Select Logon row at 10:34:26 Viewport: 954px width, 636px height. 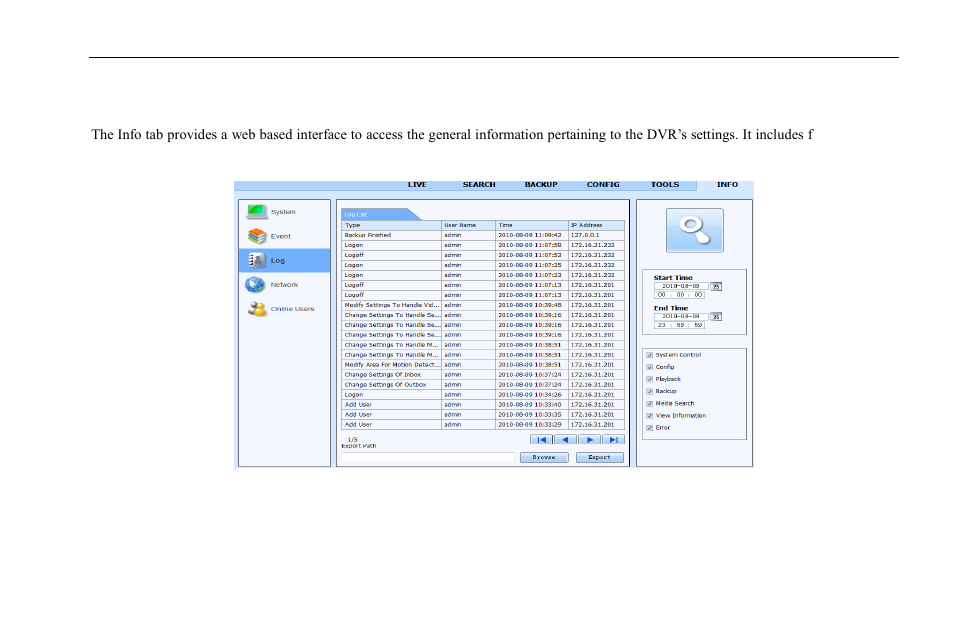point(483,394)
